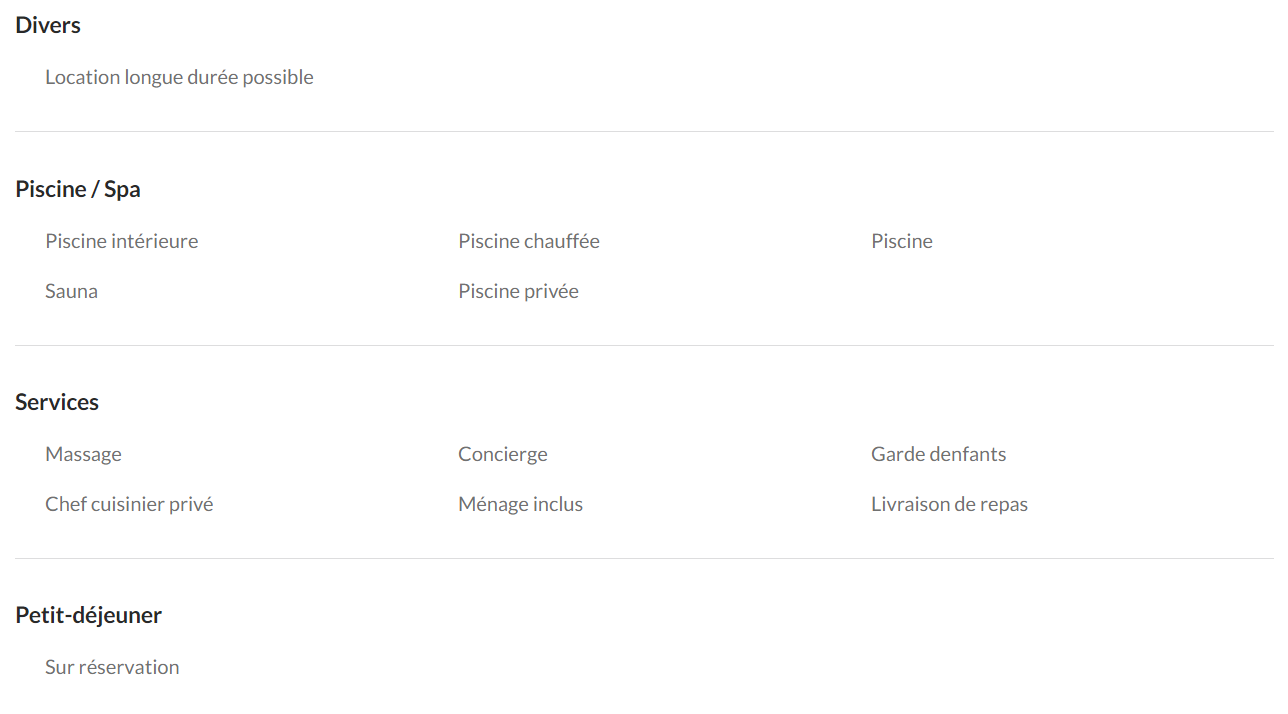Select the Ménage inclus service
Screen dimensions: 1288x714
coord(520,504)
